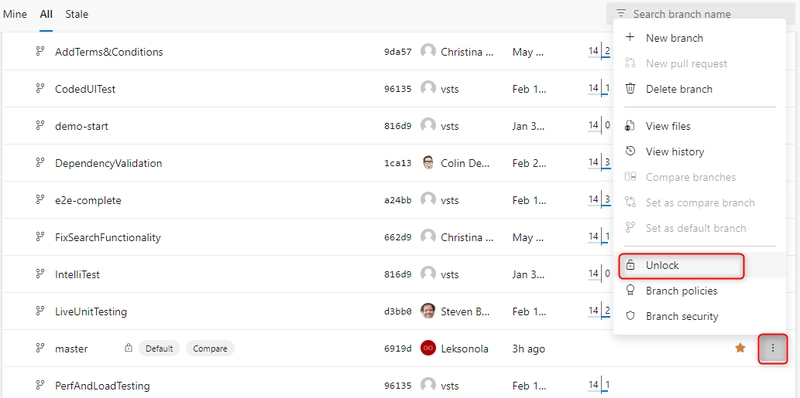Click the lock icon beside master
The image size is (800, 398).
[129, 349]
